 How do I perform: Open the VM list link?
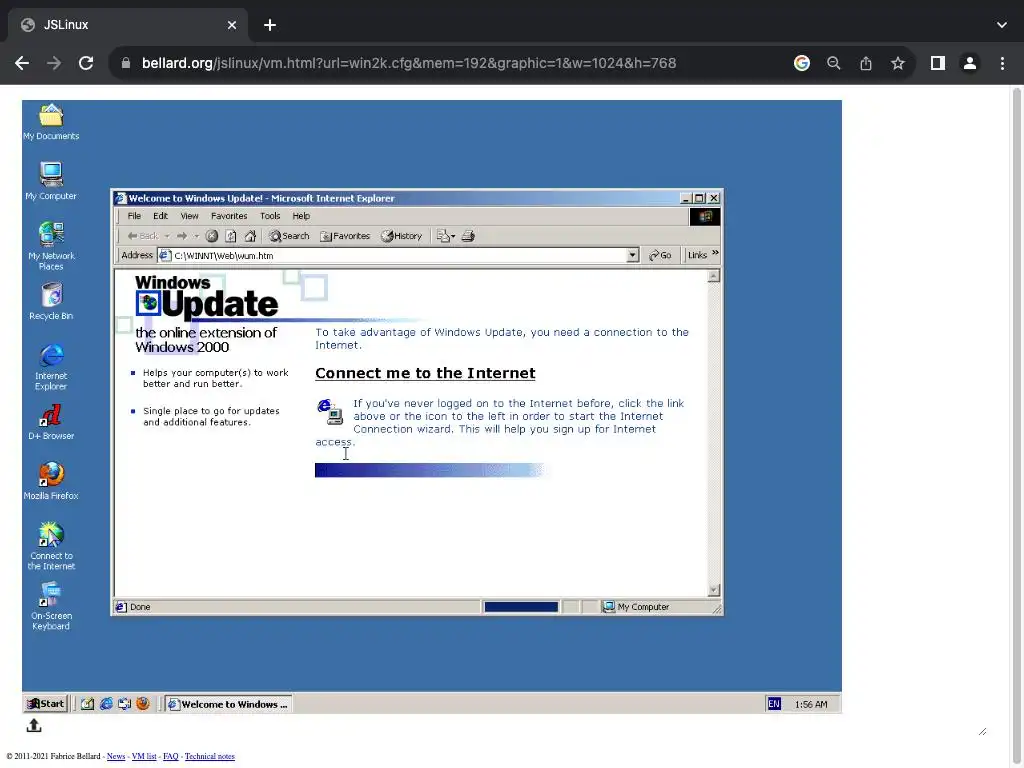pos(144,756)
